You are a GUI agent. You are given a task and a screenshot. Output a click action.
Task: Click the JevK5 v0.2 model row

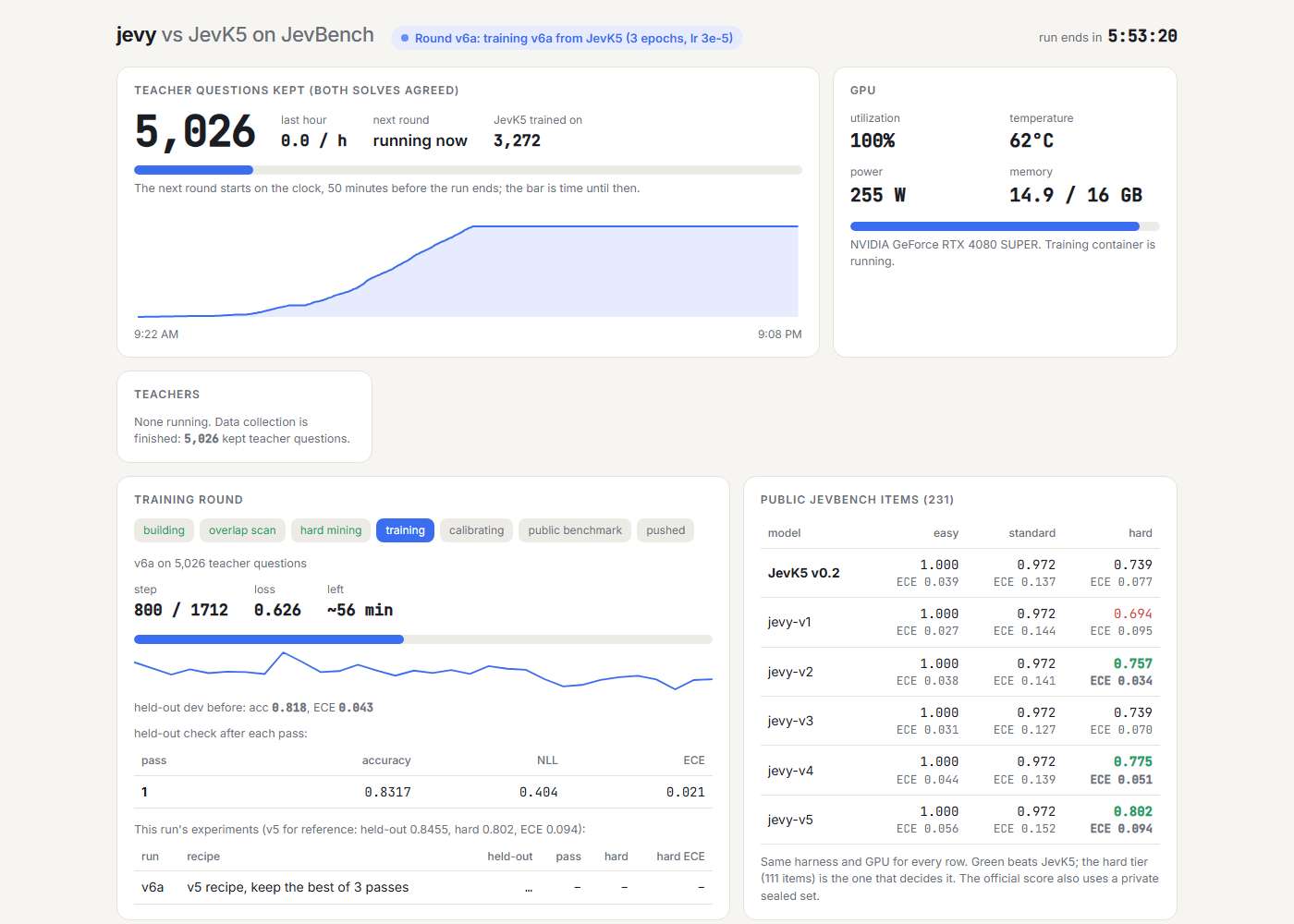[960, 573]
